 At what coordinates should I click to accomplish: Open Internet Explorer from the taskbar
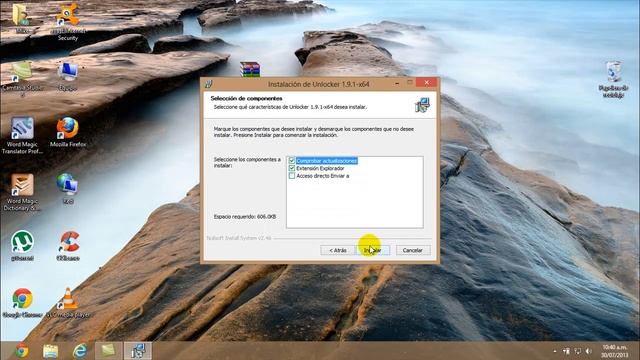(80, 351)
